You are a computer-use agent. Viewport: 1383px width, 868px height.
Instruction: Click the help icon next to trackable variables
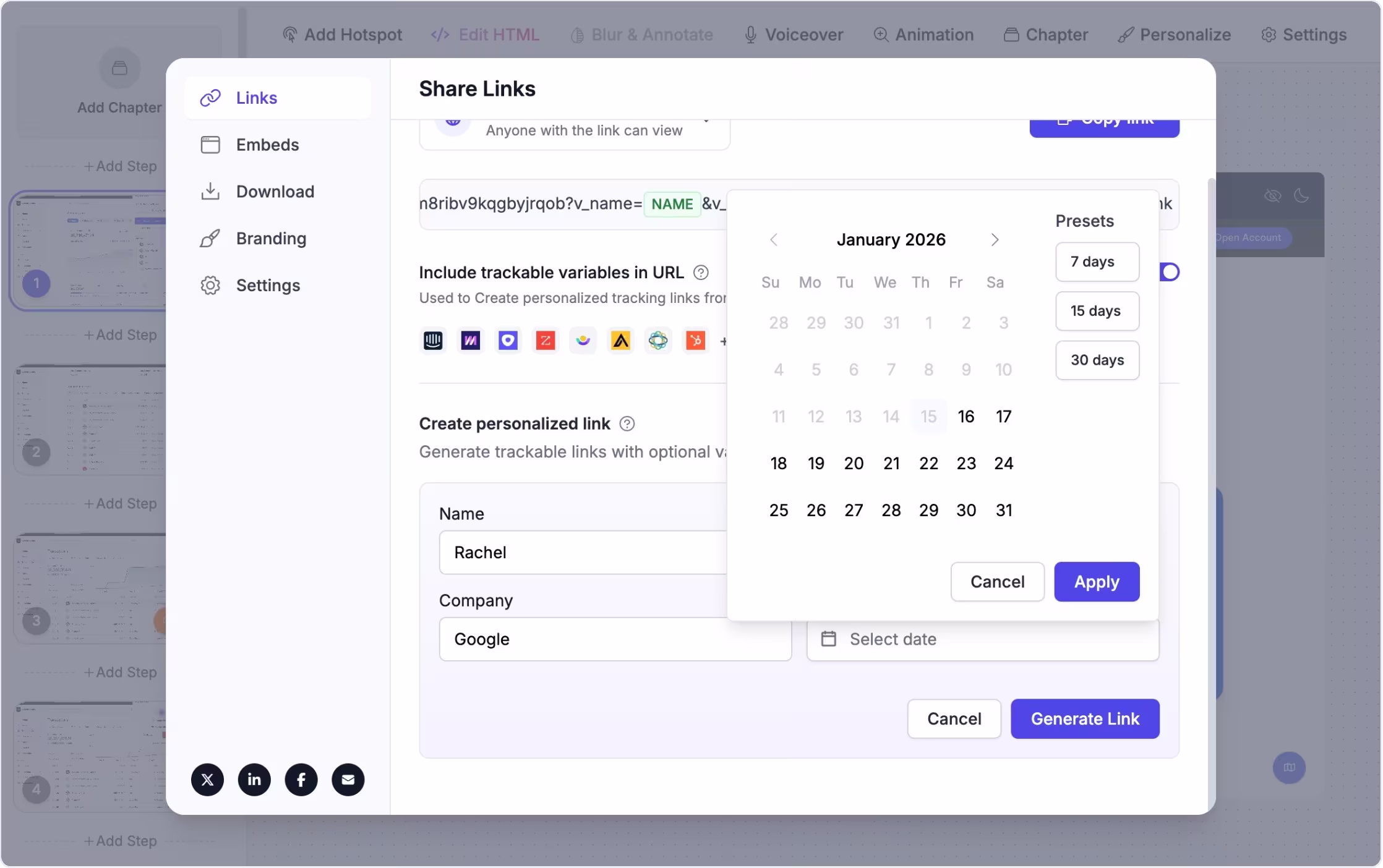point(701,272)
